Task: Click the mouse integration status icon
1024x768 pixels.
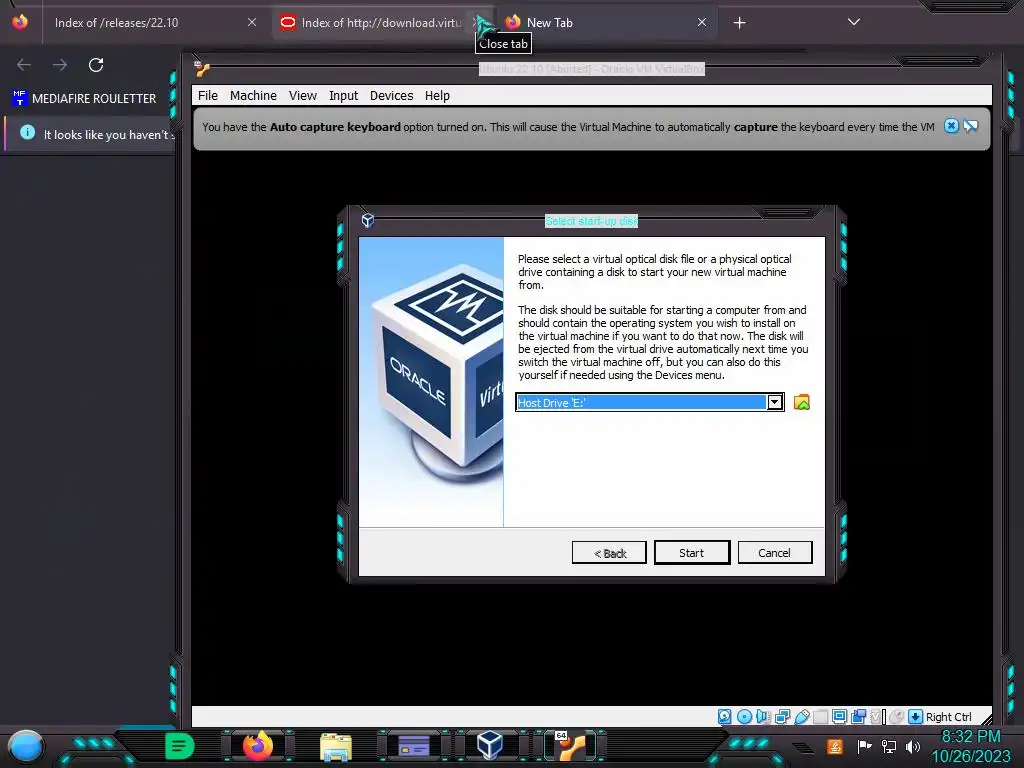Action: 897,716
